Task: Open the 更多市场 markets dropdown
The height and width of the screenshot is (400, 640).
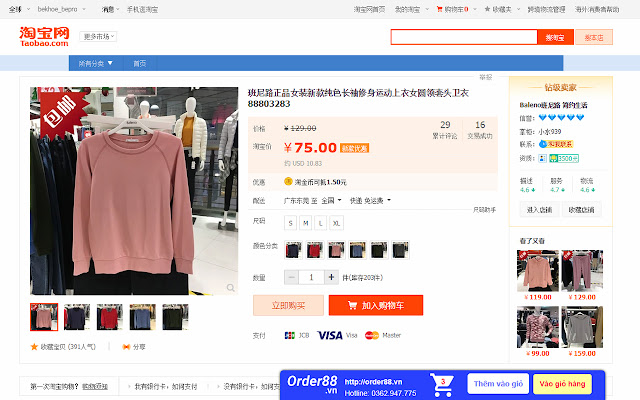Action: tap(98, 36)
